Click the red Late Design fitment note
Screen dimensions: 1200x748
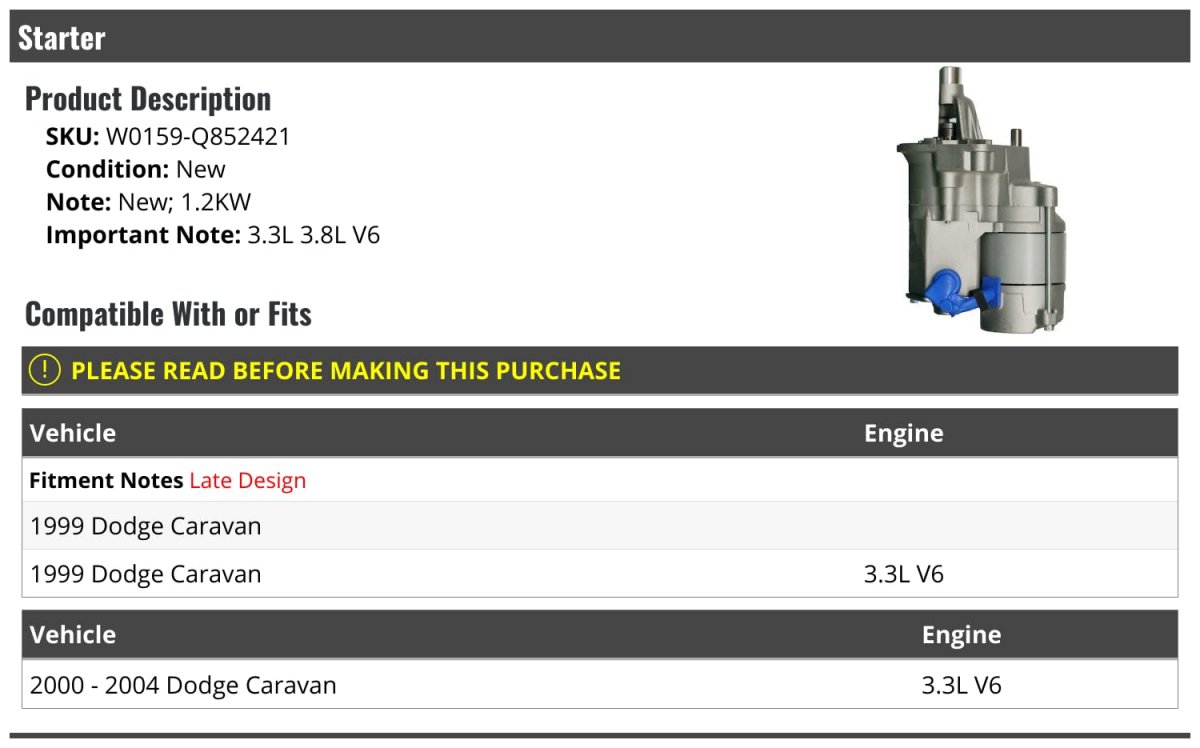pos(247,481)
